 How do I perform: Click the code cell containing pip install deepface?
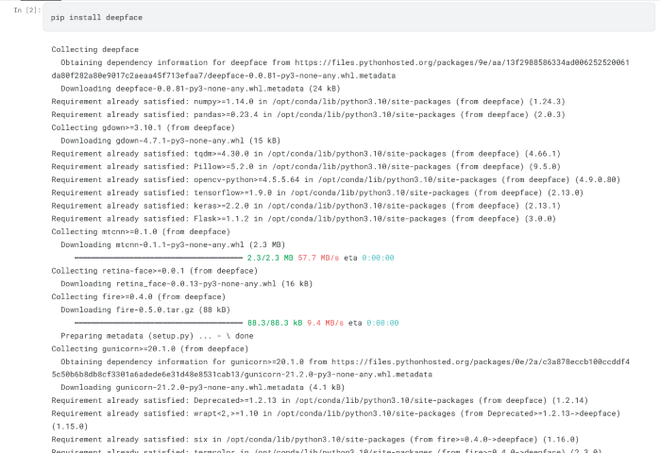[x=349, y=17]
